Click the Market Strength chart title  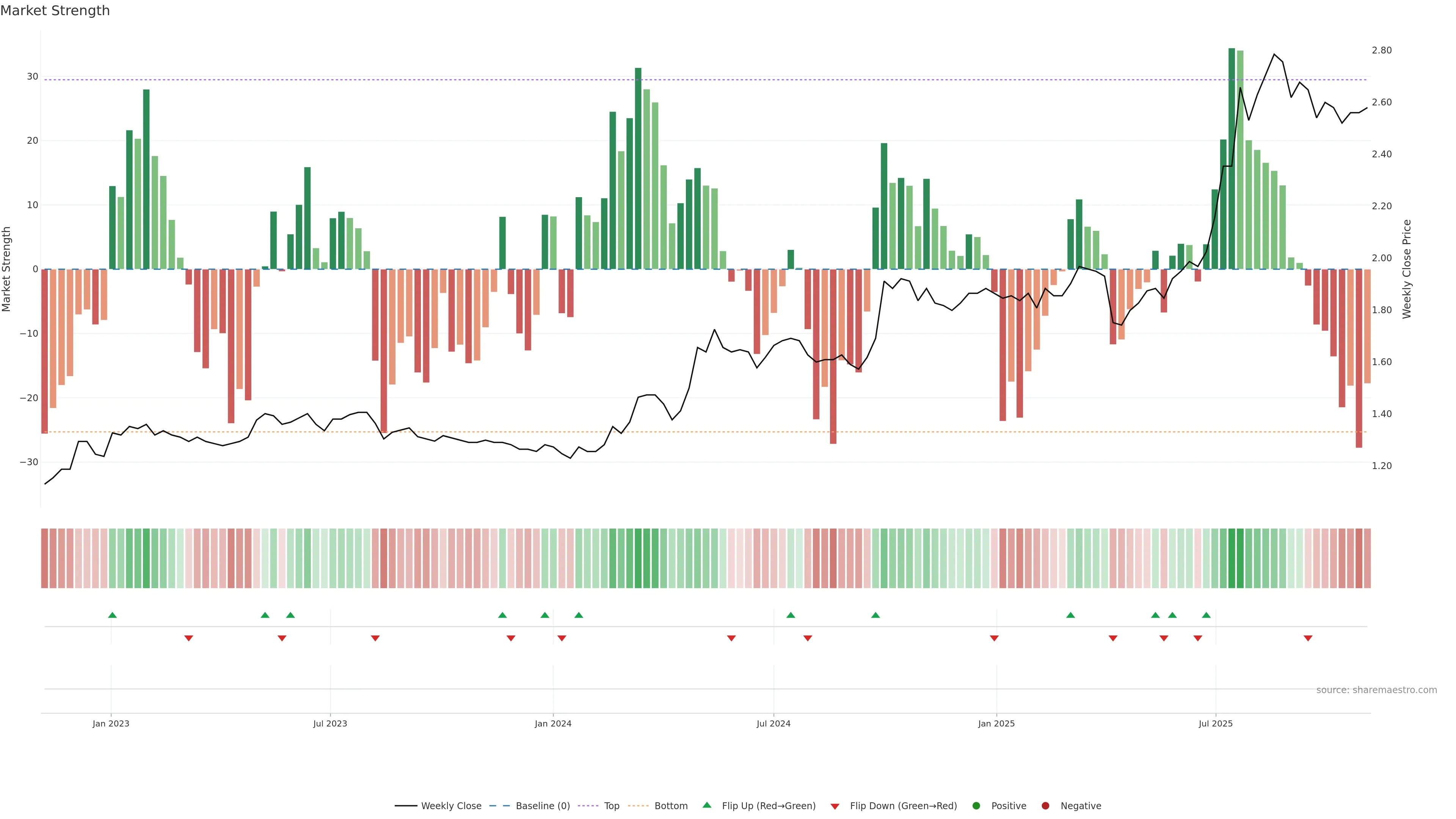55,11
